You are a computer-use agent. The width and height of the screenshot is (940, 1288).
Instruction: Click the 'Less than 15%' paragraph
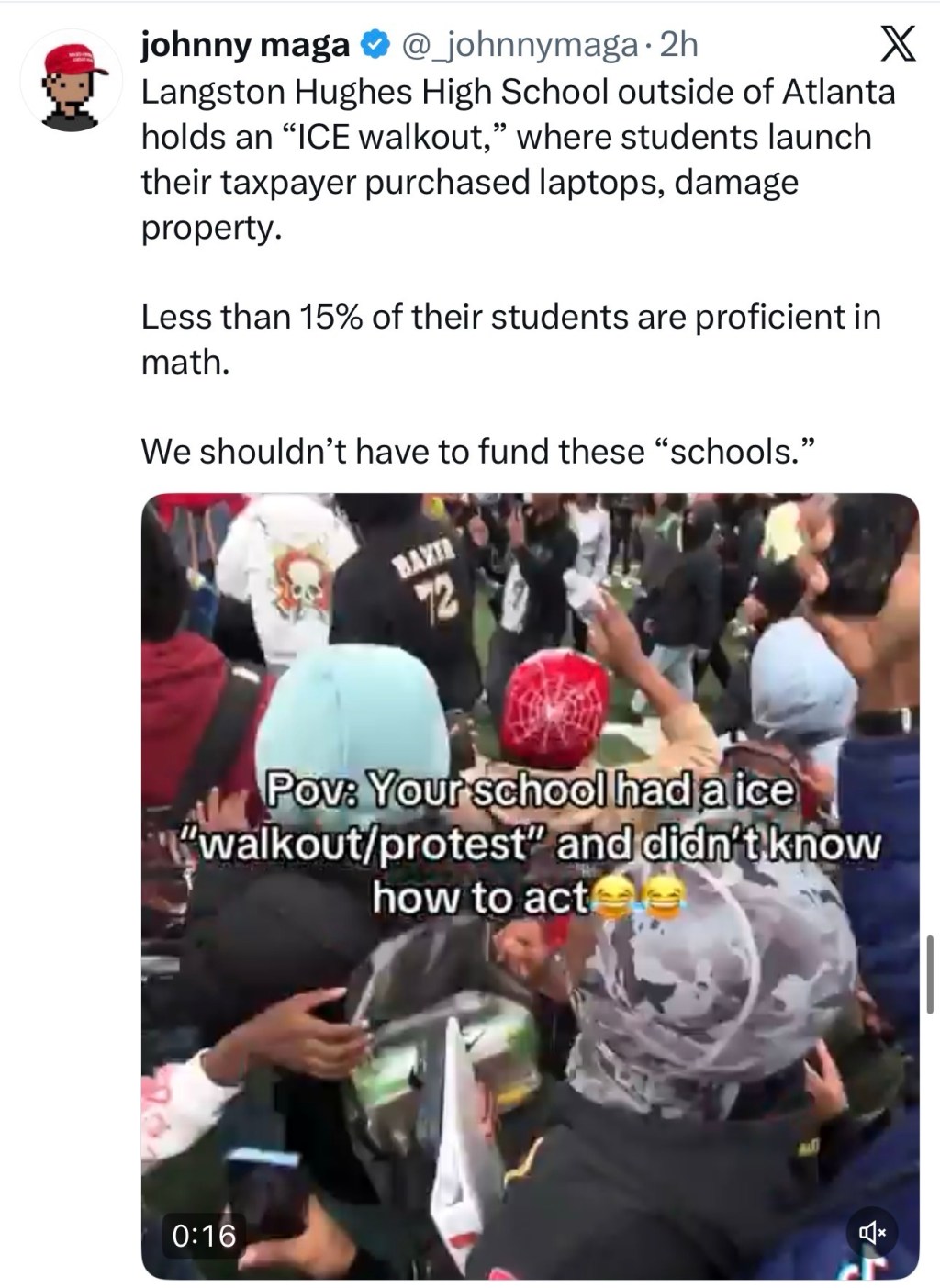click(x=510, y=339)
